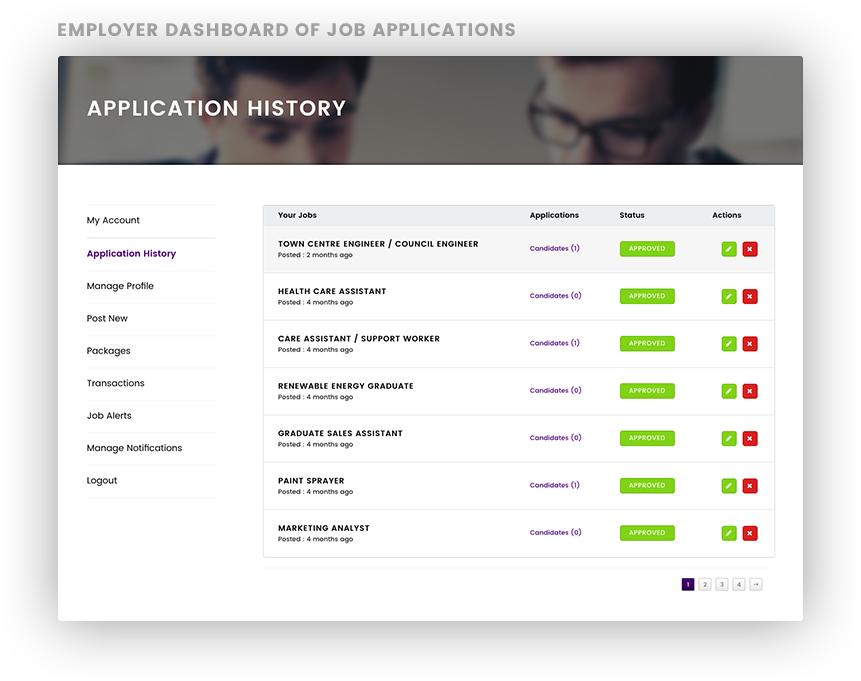861x681 pixels.
Task: Edit the Care Assistant / Support Worker job
Action: pos(729,343)
